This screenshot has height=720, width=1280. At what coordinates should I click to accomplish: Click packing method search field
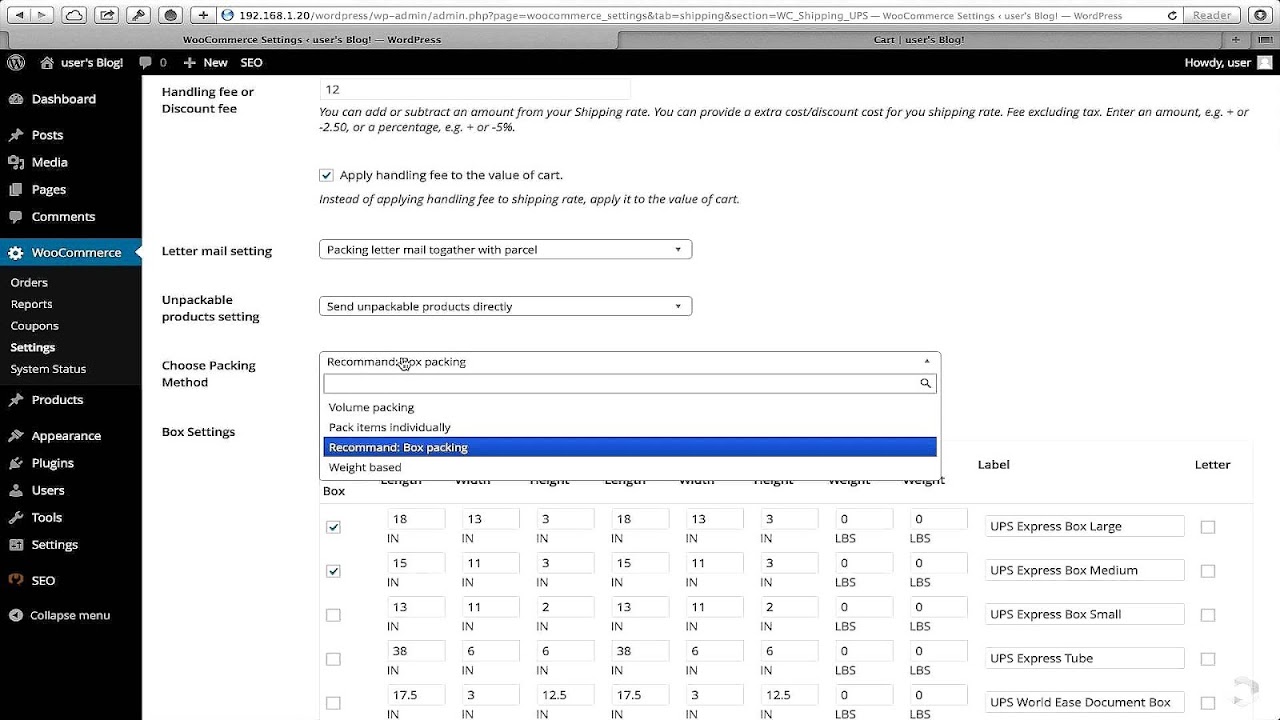pyautogui.click(x=630, y=383)
